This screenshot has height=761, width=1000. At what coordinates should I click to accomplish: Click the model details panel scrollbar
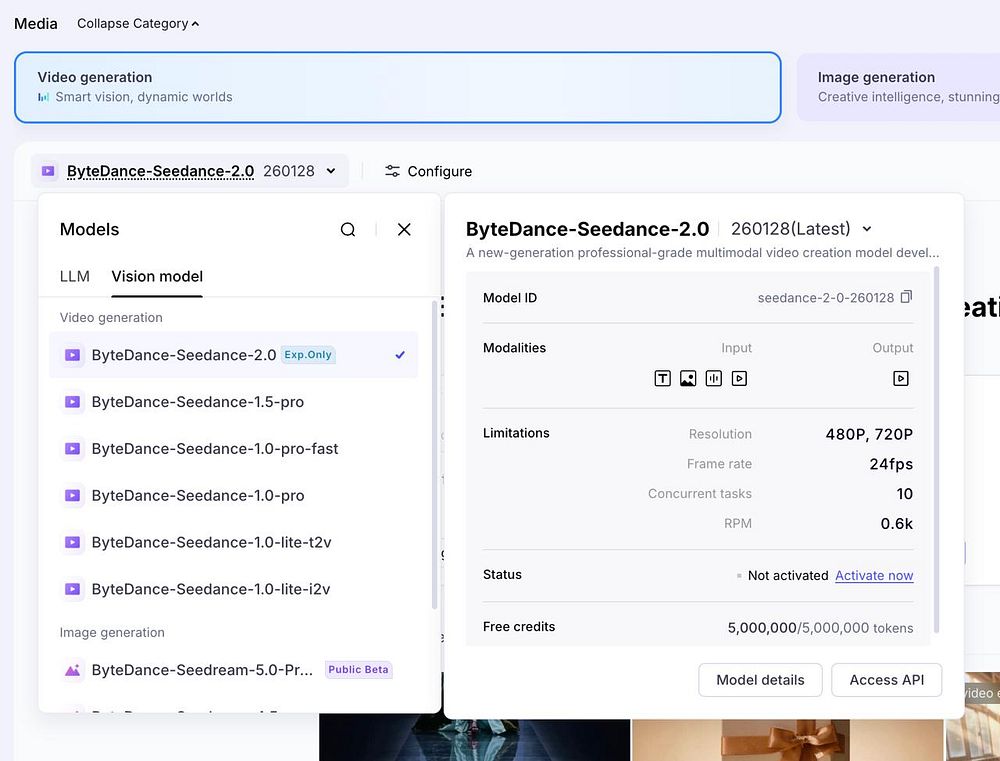coord(936,450)
